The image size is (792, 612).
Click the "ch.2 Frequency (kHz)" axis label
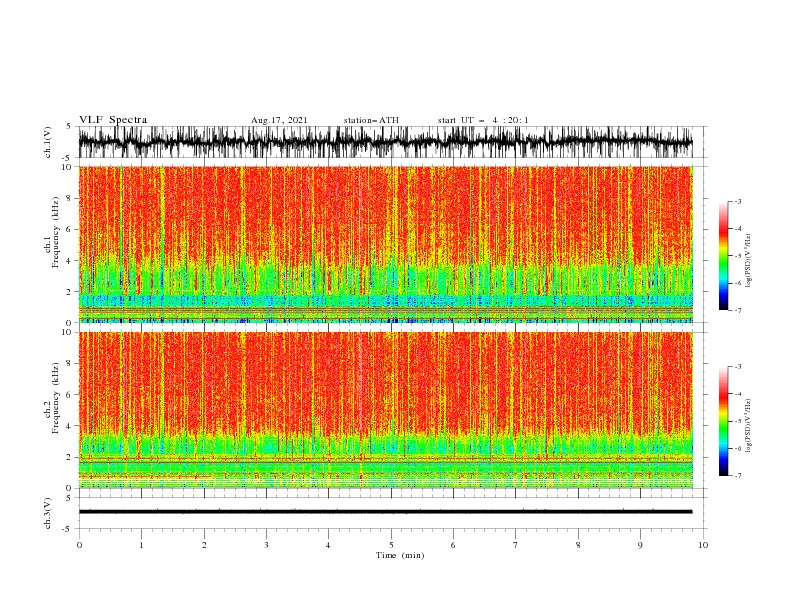coord(52,398)
